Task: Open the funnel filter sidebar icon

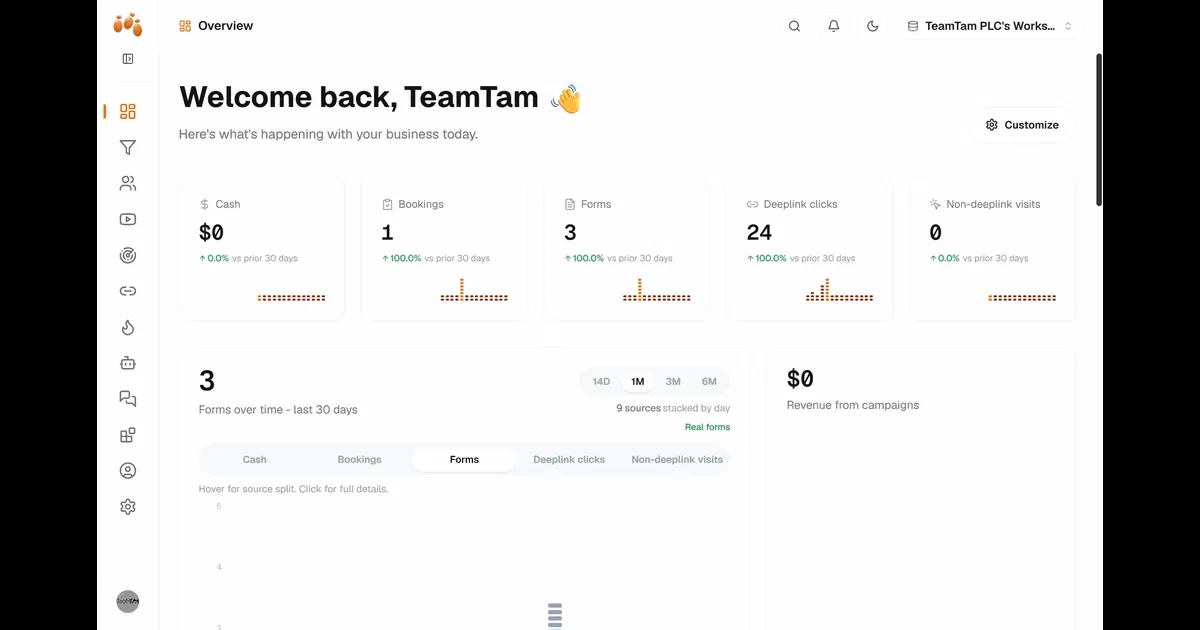Action: (x=128, y=148)
